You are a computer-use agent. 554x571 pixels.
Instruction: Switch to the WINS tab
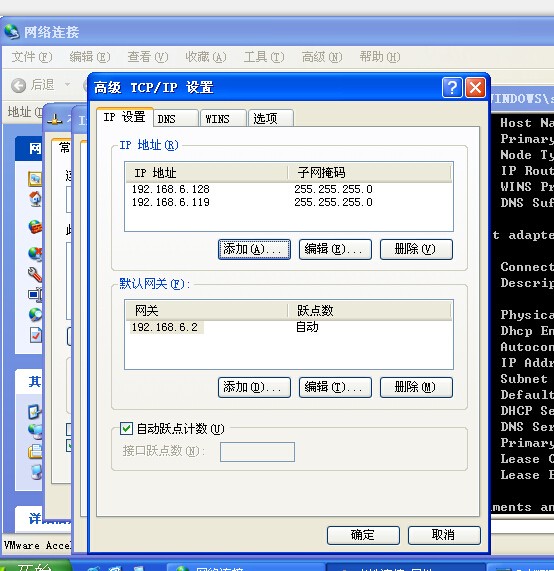[223, 119]
